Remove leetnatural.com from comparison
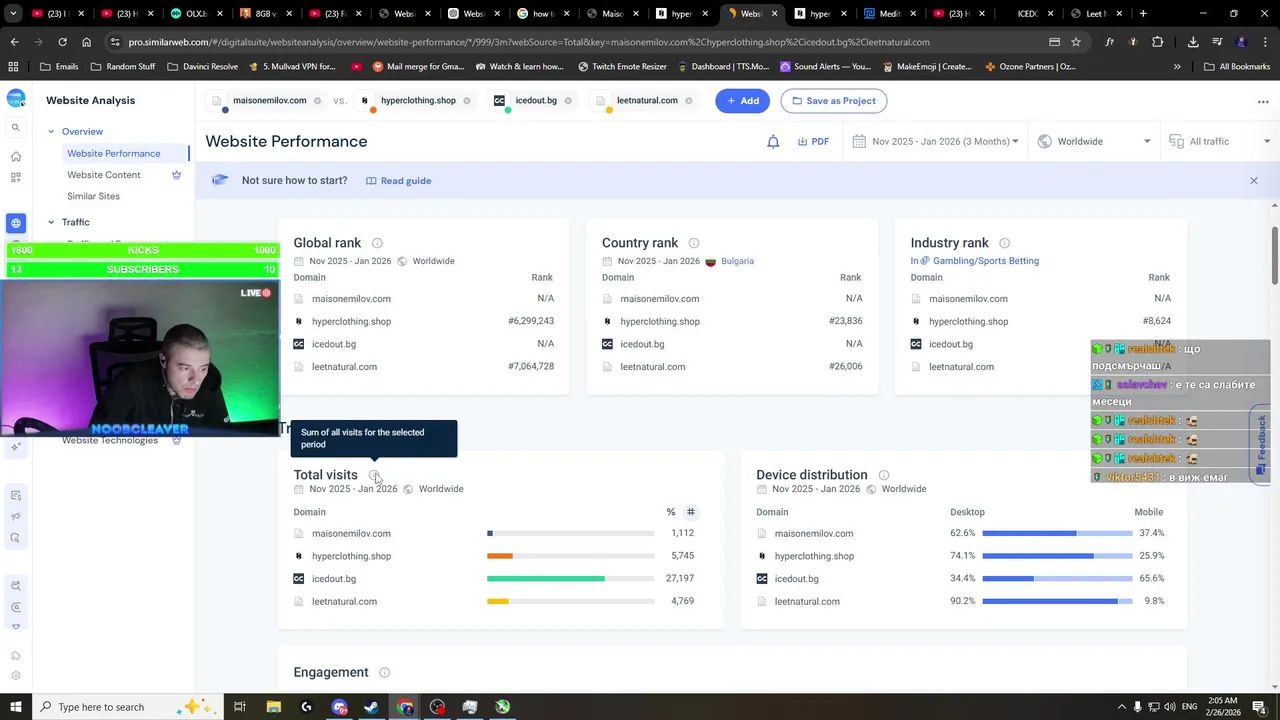Image resolution: width=1280 pixels, height=720 pixels. [x=688, y=101]
